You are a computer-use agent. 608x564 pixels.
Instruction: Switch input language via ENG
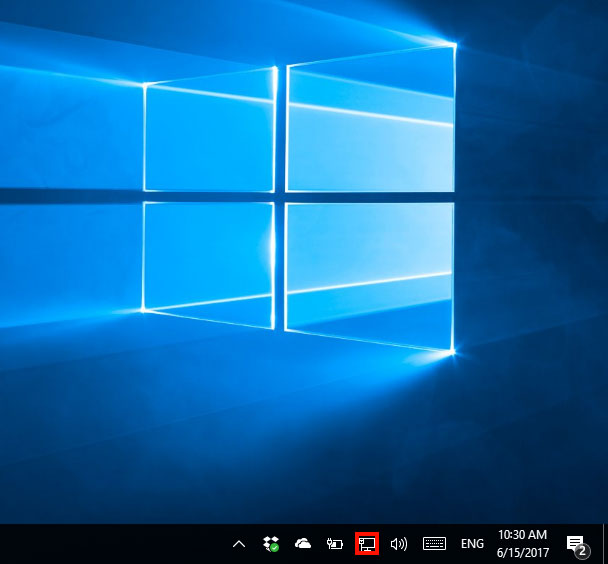click(472, 544)
